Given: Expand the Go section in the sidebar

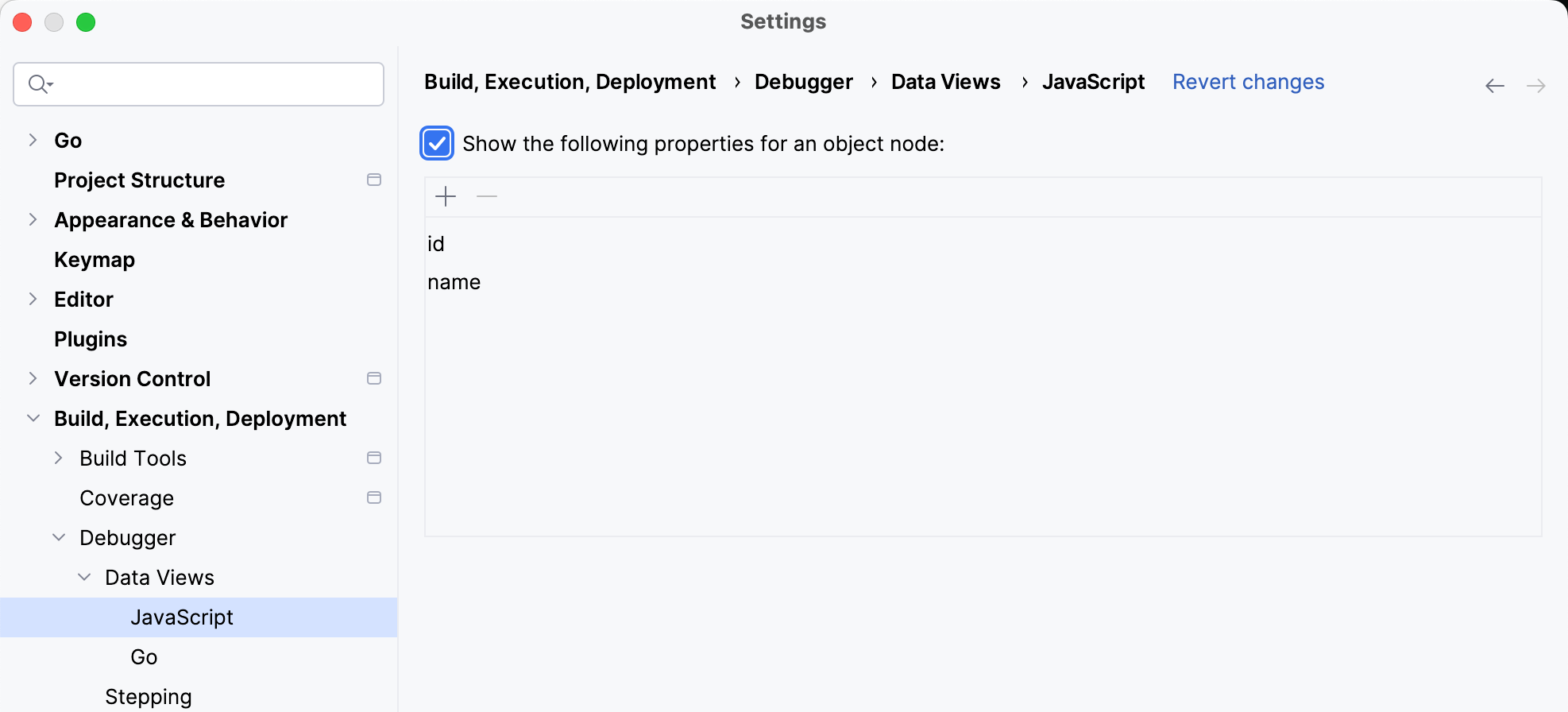Looking at the screenshot, I should coord(32,140).
